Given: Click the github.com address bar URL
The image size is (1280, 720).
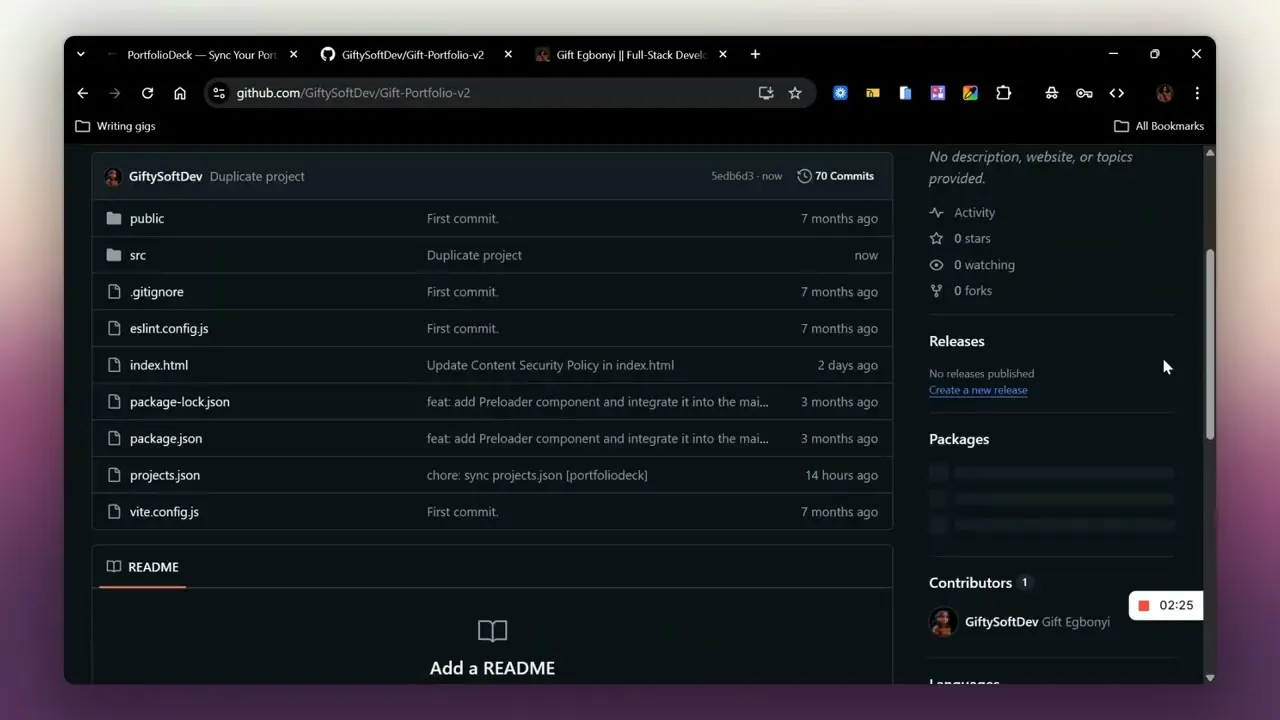Looking at the screenshot, I should click(353, 93).
